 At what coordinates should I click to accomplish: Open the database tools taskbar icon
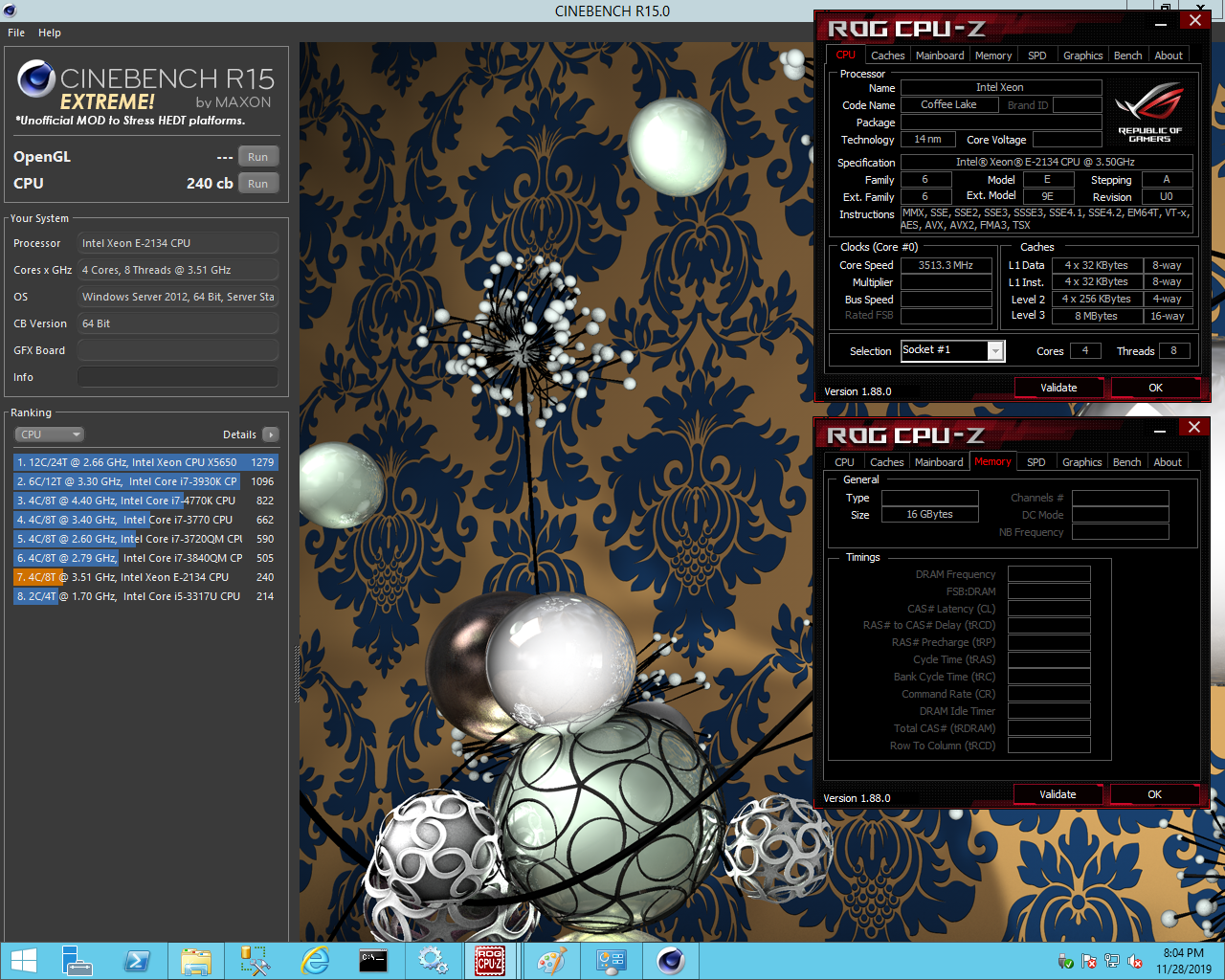(x=256, y=961)
